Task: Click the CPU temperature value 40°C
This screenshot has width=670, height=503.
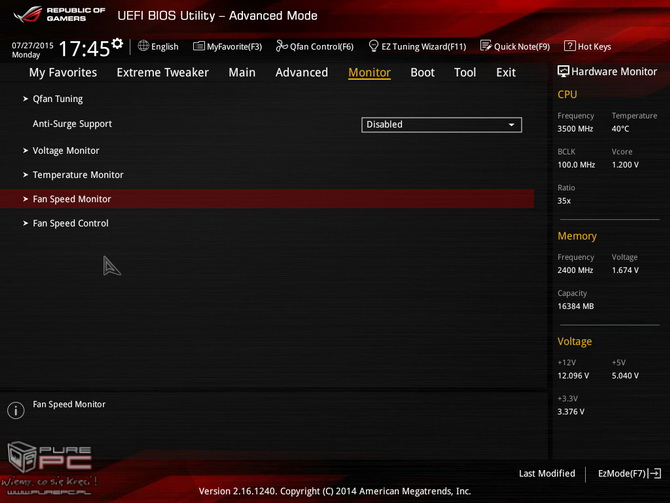Action: tap(620, 129)
